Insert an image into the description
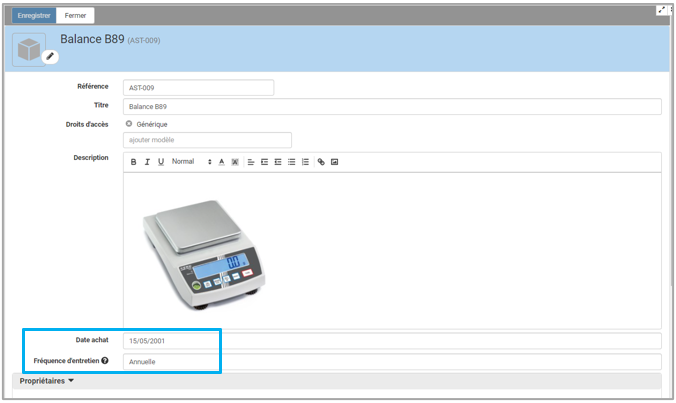The image size is (676, 403). click(x=335, y=162)
